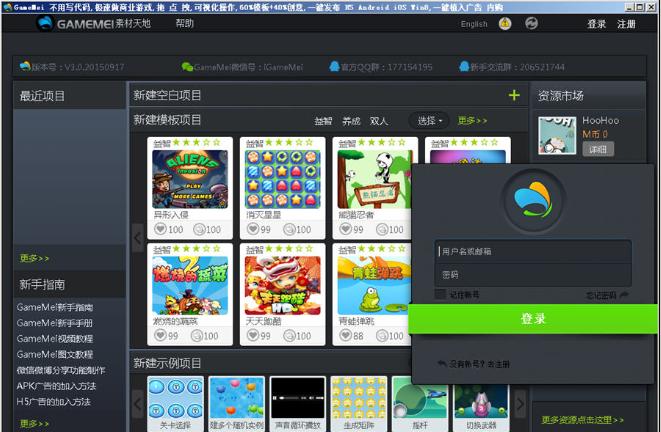
Task: Open the 帮助 menu
Action: click(185, 24)
